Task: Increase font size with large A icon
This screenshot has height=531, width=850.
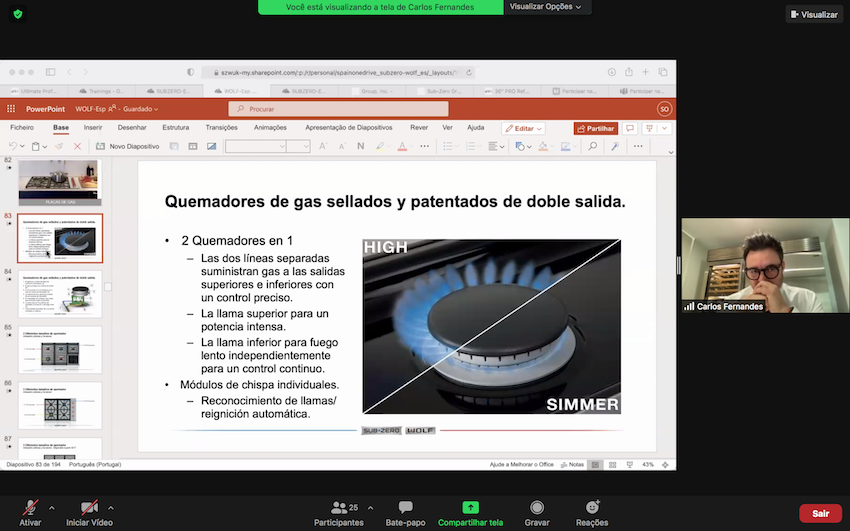Action: [323, 146]
